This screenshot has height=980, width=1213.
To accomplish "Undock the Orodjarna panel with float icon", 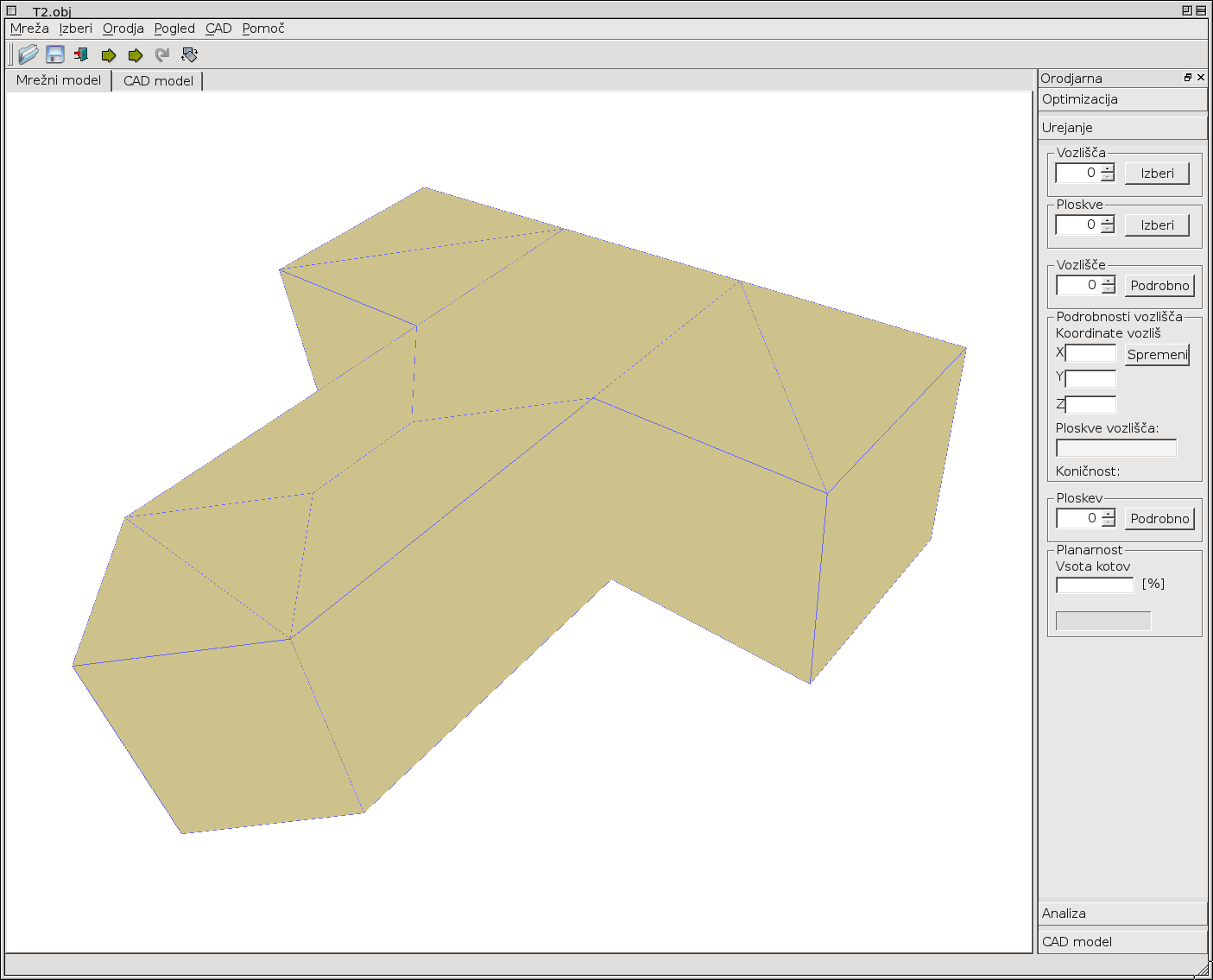I will [1187, 78].
